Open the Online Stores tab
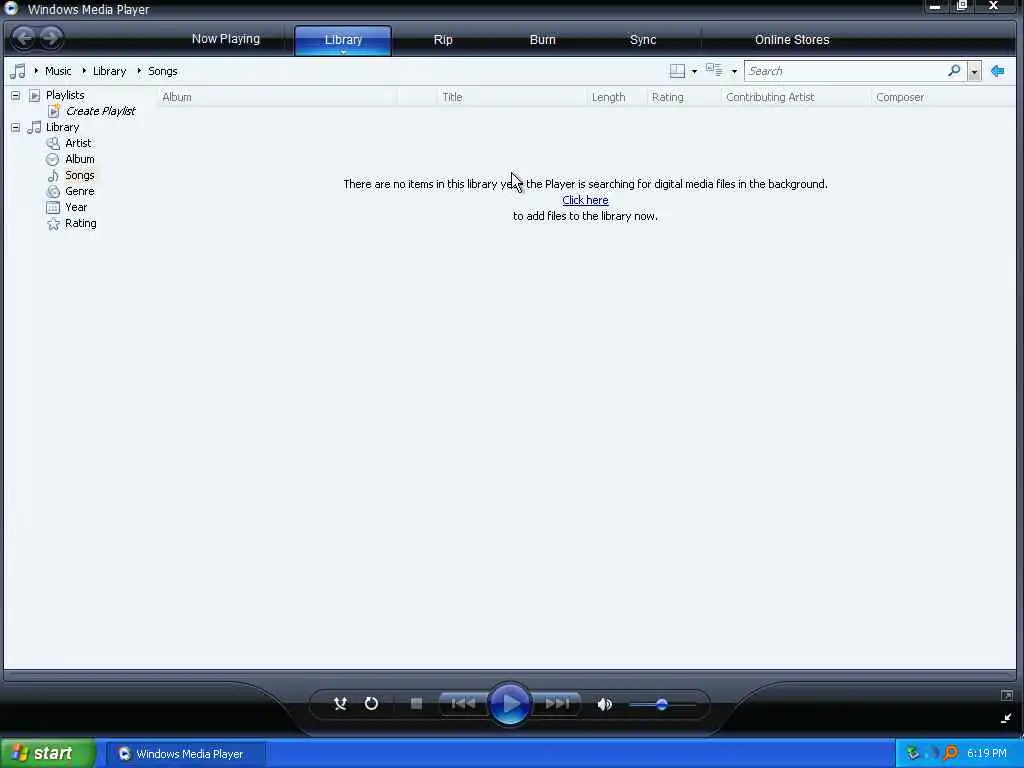1024x768 pixels. point(792,40)
